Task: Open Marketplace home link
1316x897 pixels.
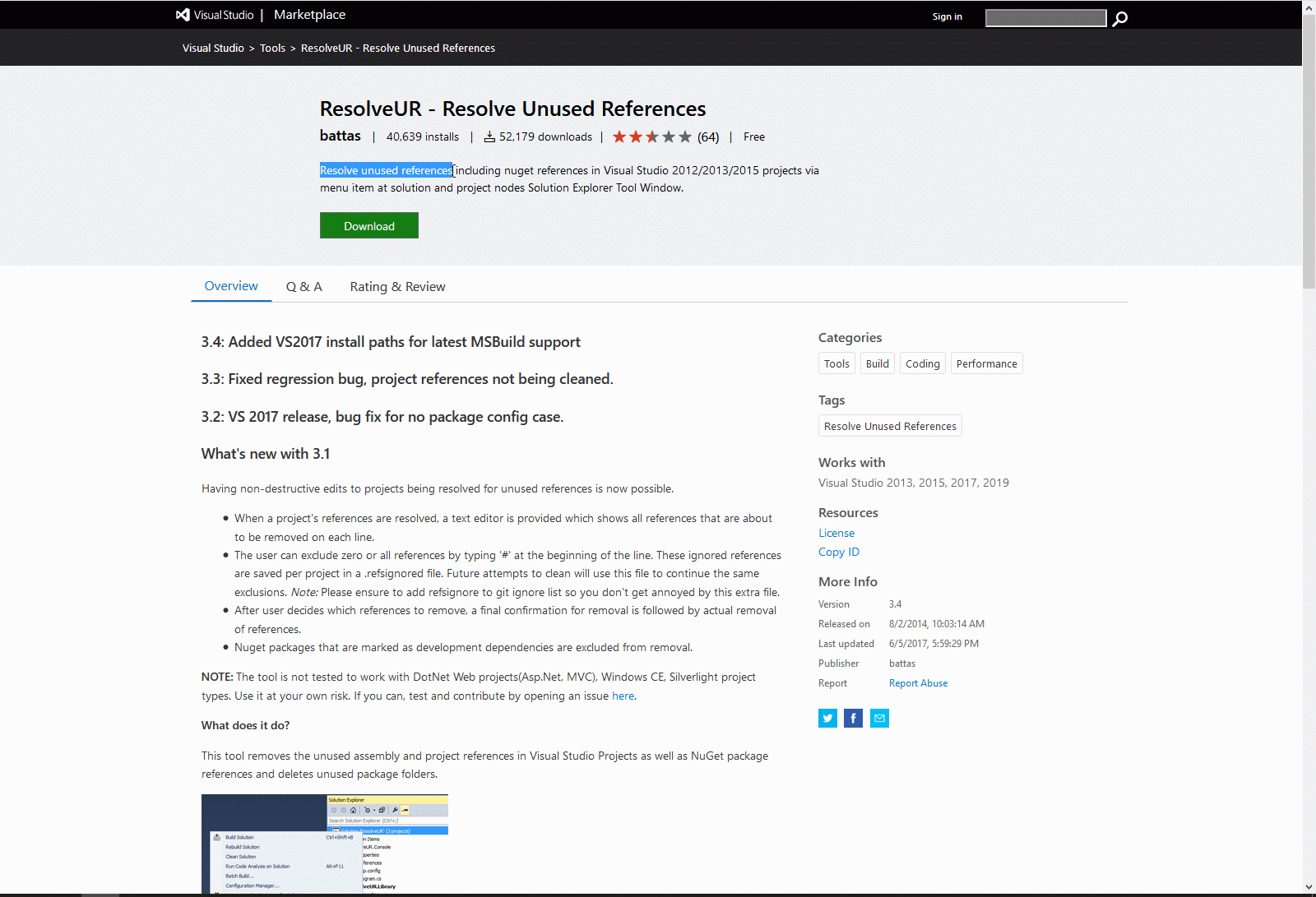Action: coord(309,15)
